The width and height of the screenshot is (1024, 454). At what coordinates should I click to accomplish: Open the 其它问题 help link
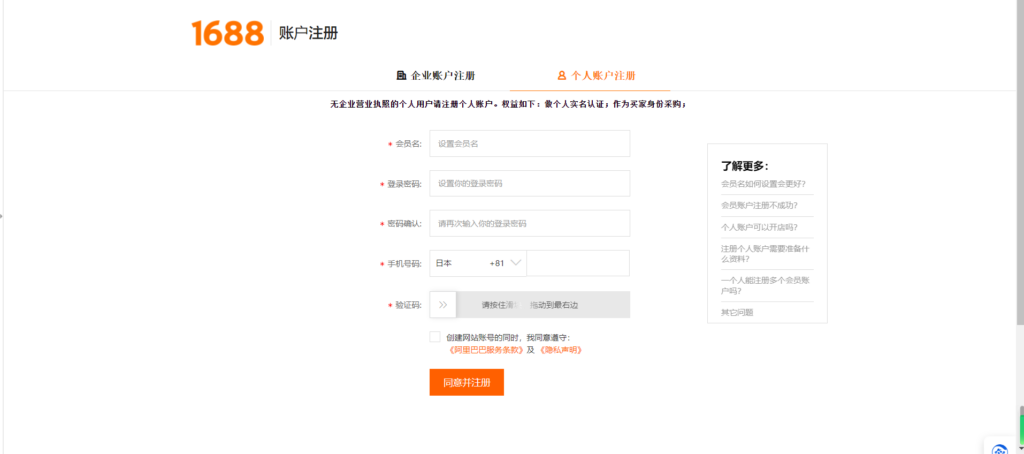(x=737, y=312)
